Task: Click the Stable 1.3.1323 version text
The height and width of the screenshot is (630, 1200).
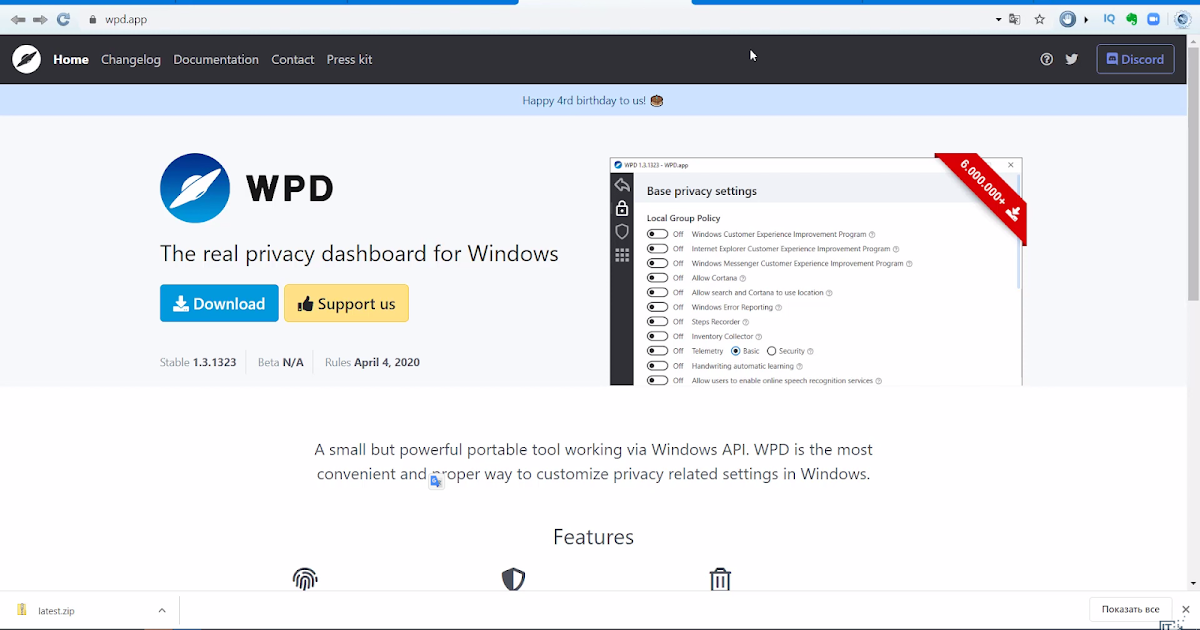Action: 198,362
